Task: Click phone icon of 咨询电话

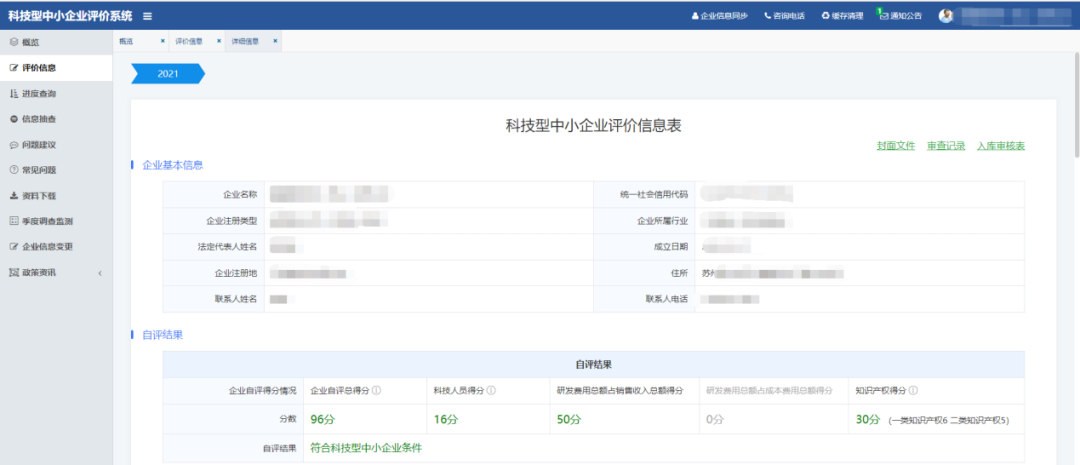Action: point(767,16)
